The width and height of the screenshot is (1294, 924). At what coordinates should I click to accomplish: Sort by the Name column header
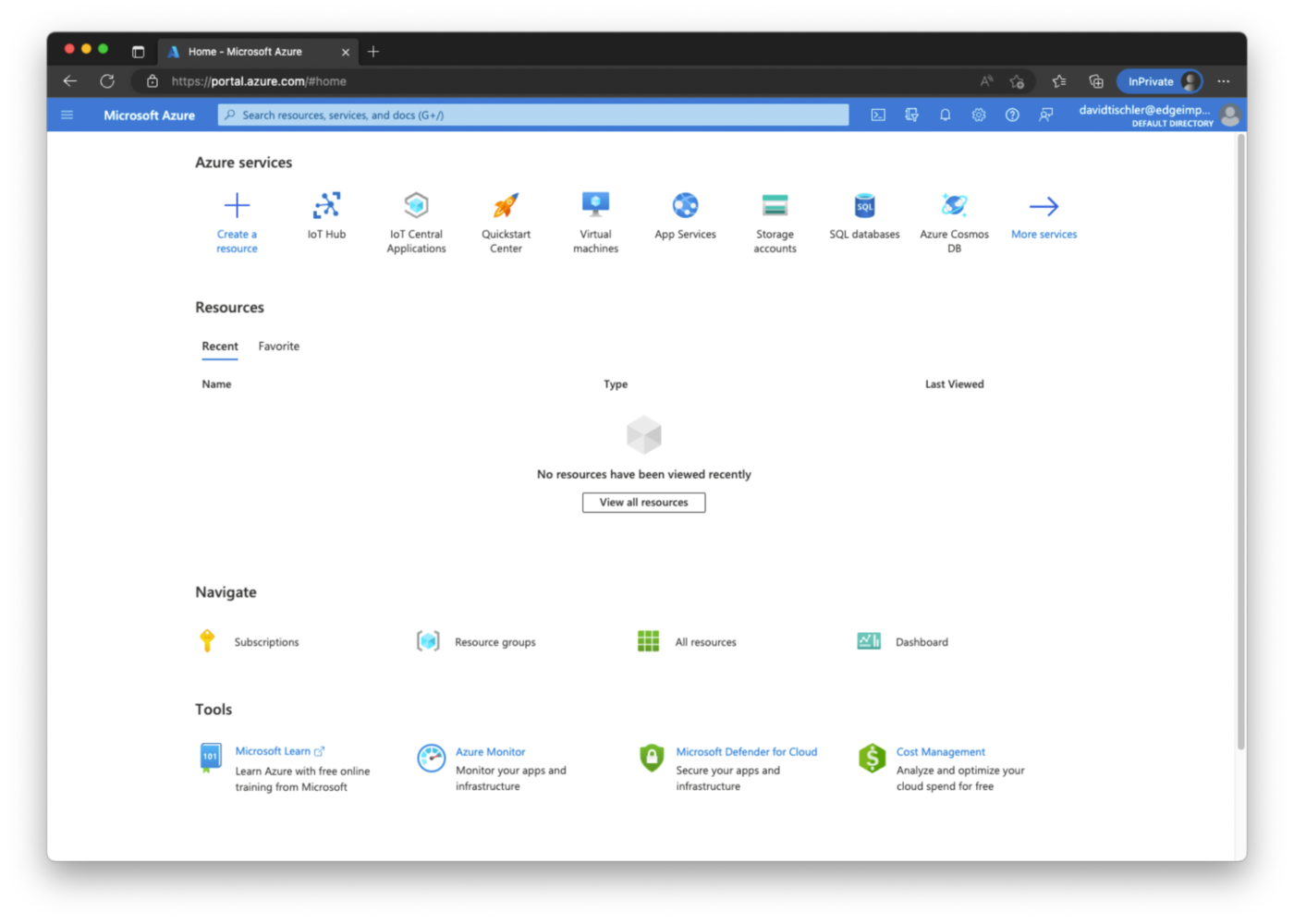click(216, 384)
